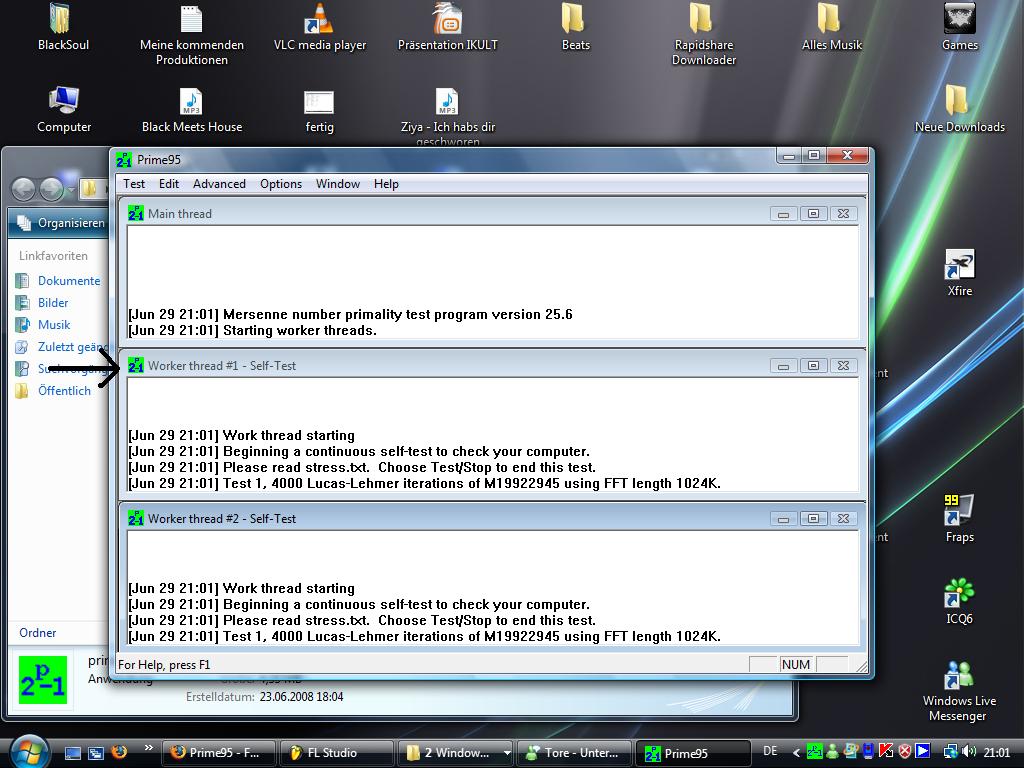Image resolution: width=1024 pixels, height=768 pixels.
Task: Select the Computer desktop icon
Action: [x=63, y=110]
